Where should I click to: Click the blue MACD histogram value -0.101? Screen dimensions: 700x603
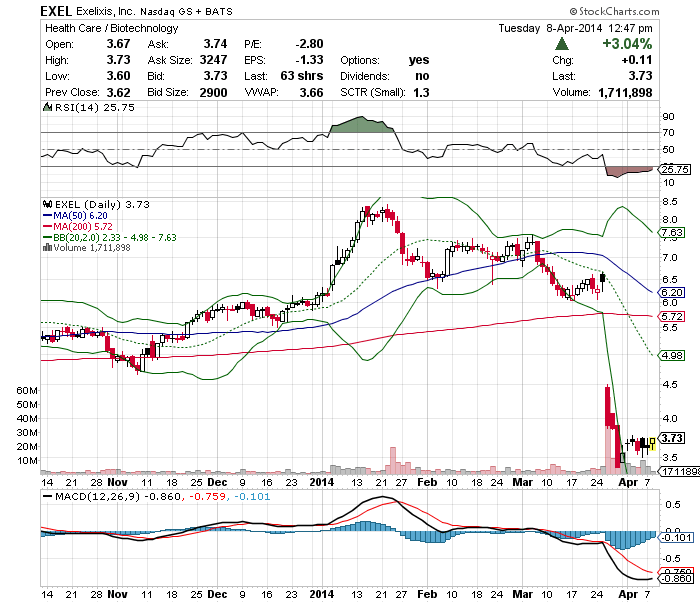click(x=252, y=497)
